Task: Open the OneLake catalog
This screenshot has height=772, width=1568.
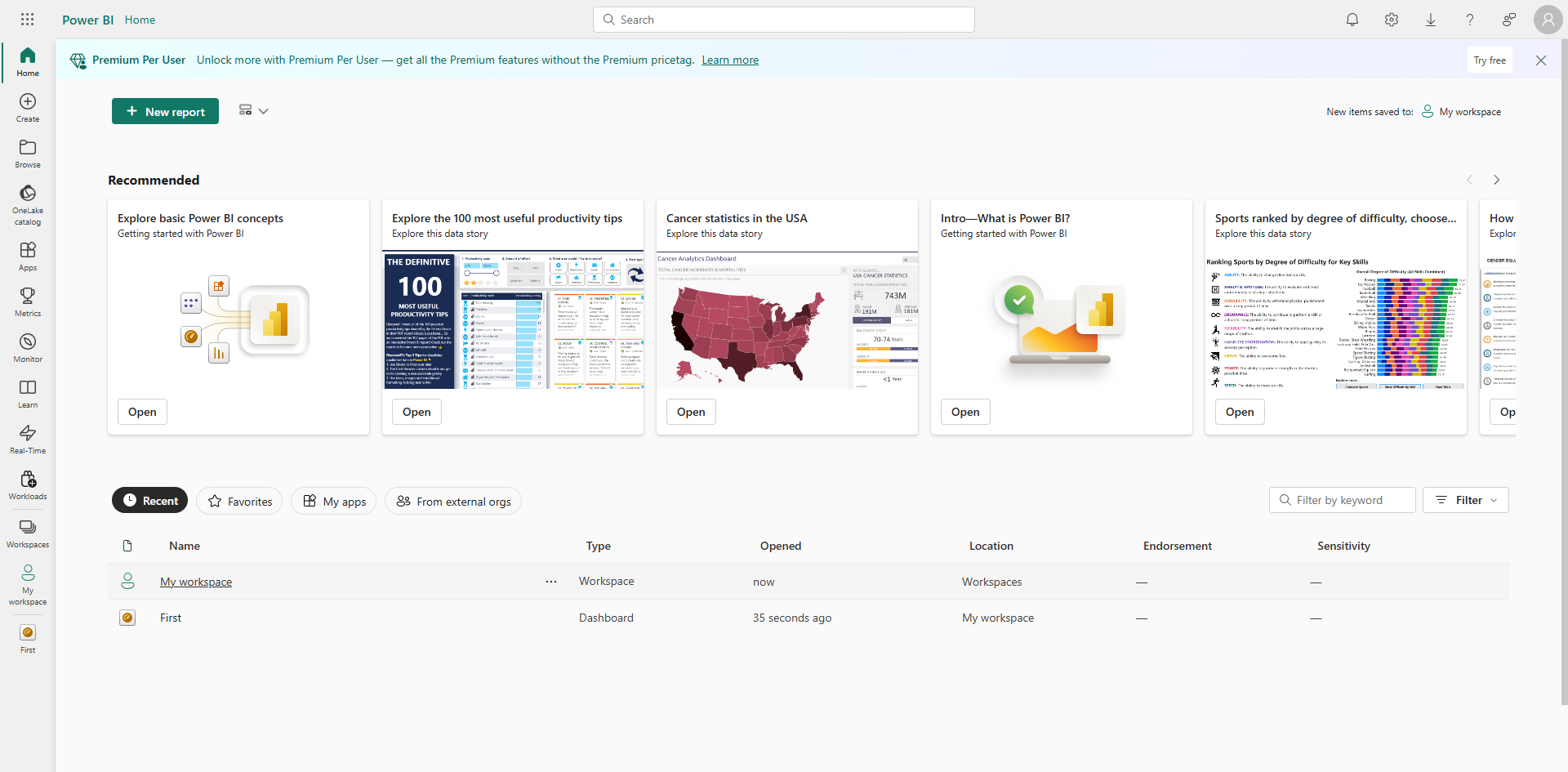Action: [x=28, y=204]
